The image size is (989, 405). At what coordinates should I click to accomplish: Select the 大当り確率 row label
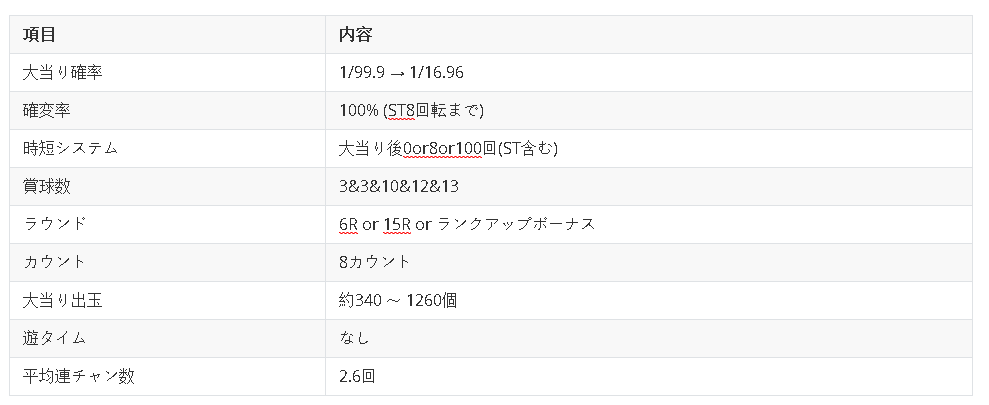click(63, 73)
